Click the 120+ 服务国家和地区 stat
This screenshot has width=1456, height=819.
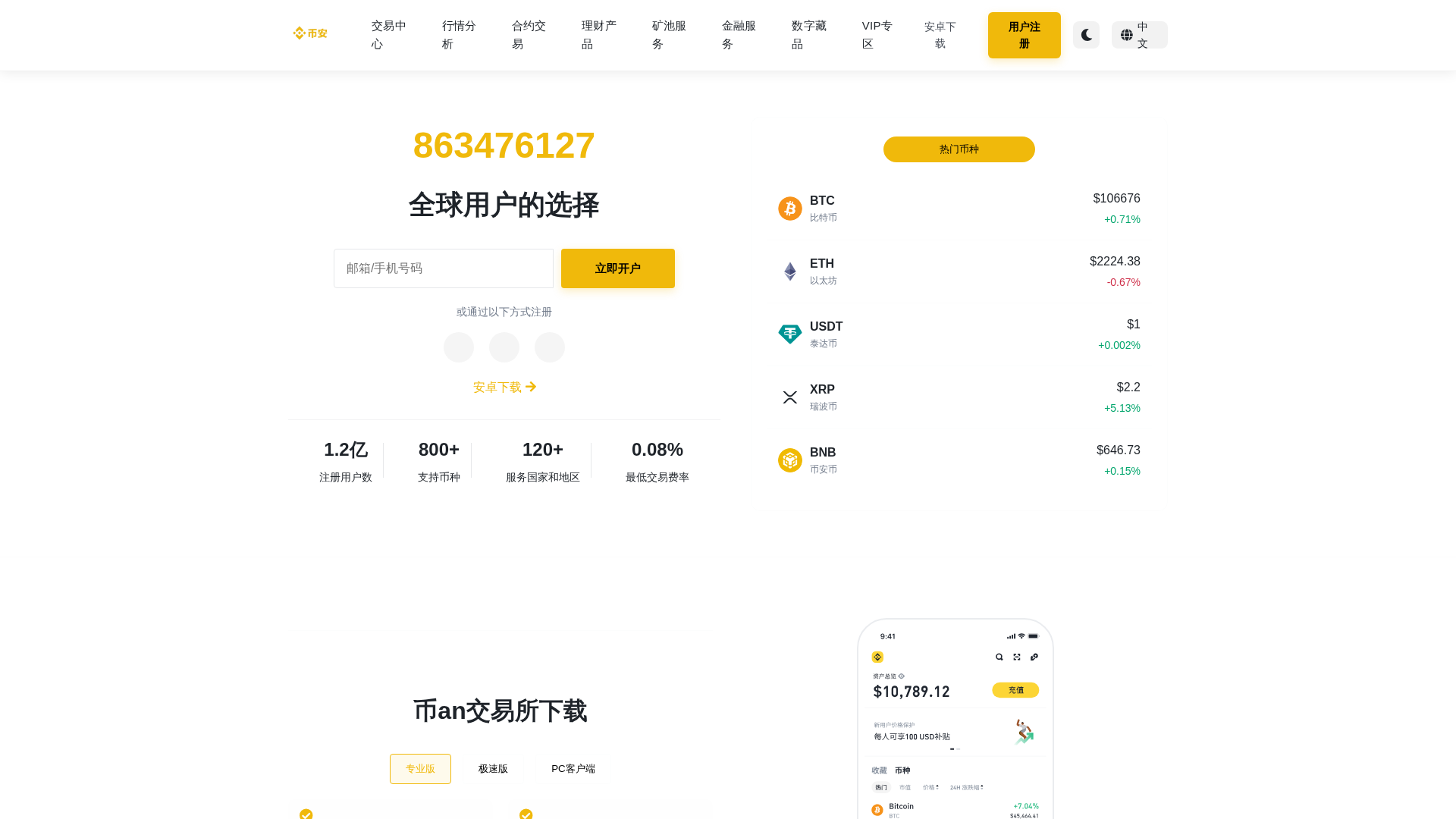pyautogui.click(x=543, y=461)
